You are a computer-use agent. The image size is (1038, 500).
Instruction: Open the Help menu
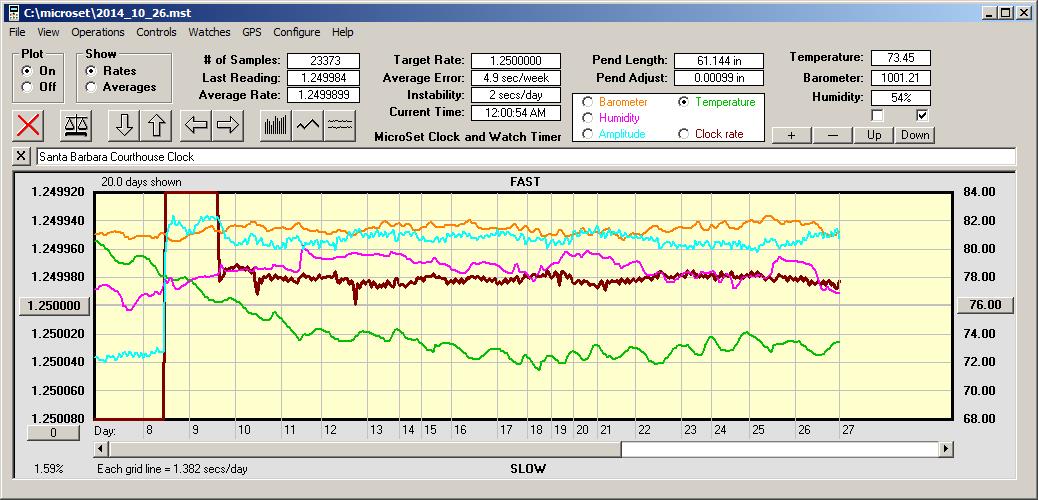click(343, 32)
